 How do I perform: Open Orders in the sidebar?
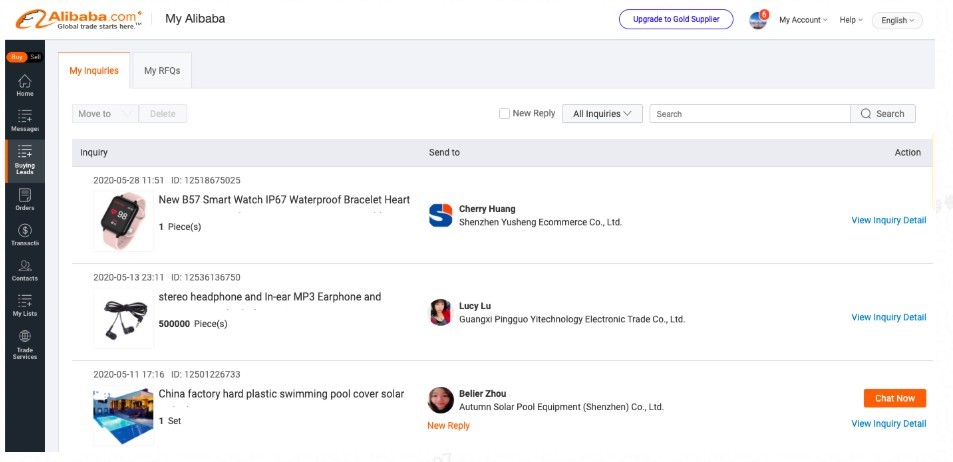point(25,200)
